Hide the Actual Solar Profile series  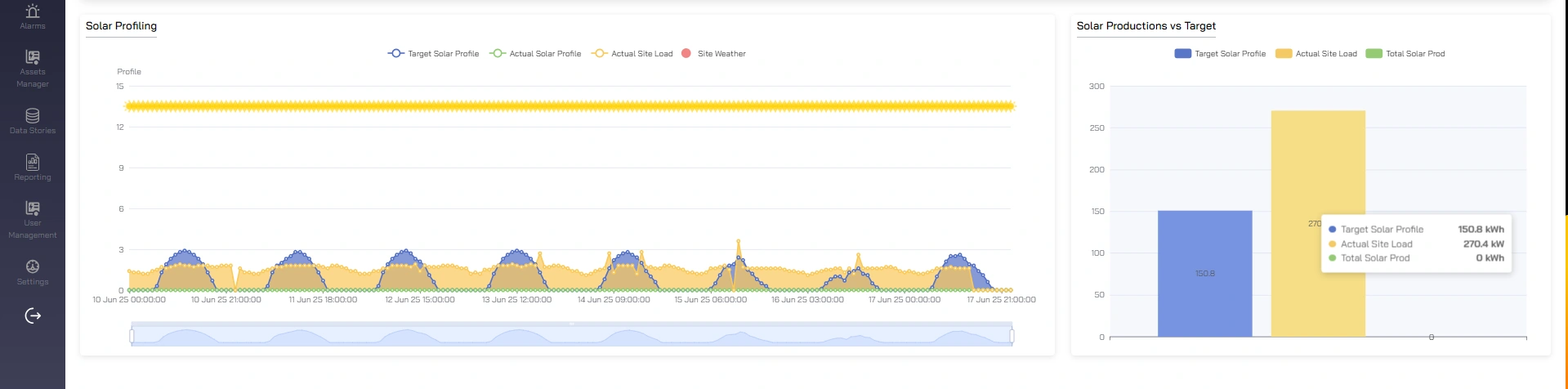536,54
